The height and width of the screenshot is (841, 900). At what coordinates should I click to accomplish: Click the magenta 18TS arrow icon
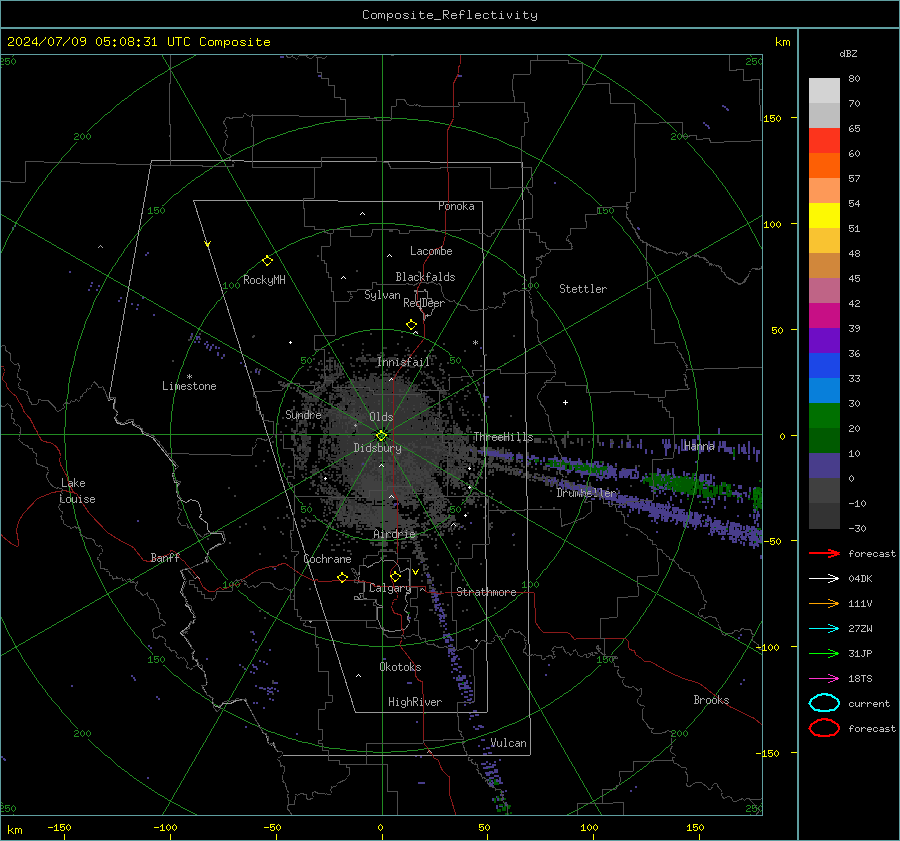click(824, 679)
